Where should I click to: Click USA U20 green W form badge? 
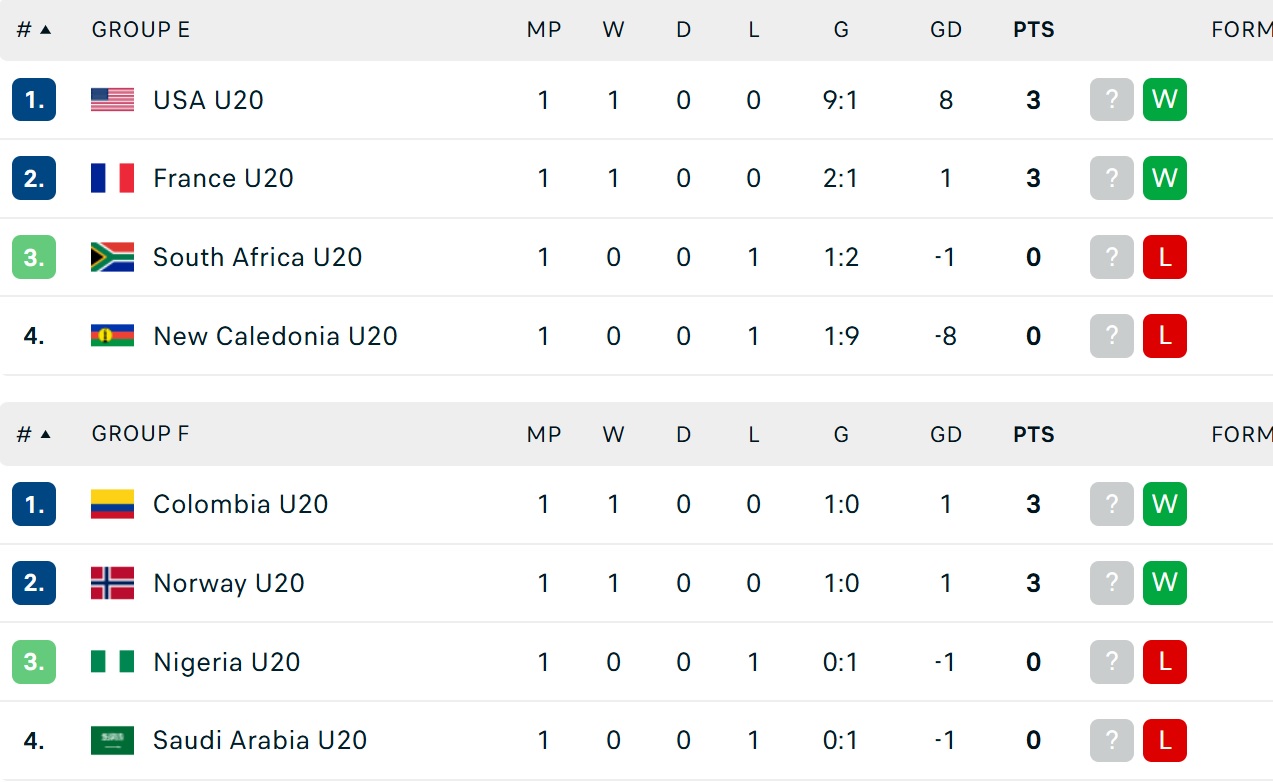(x=1164, y=99)
